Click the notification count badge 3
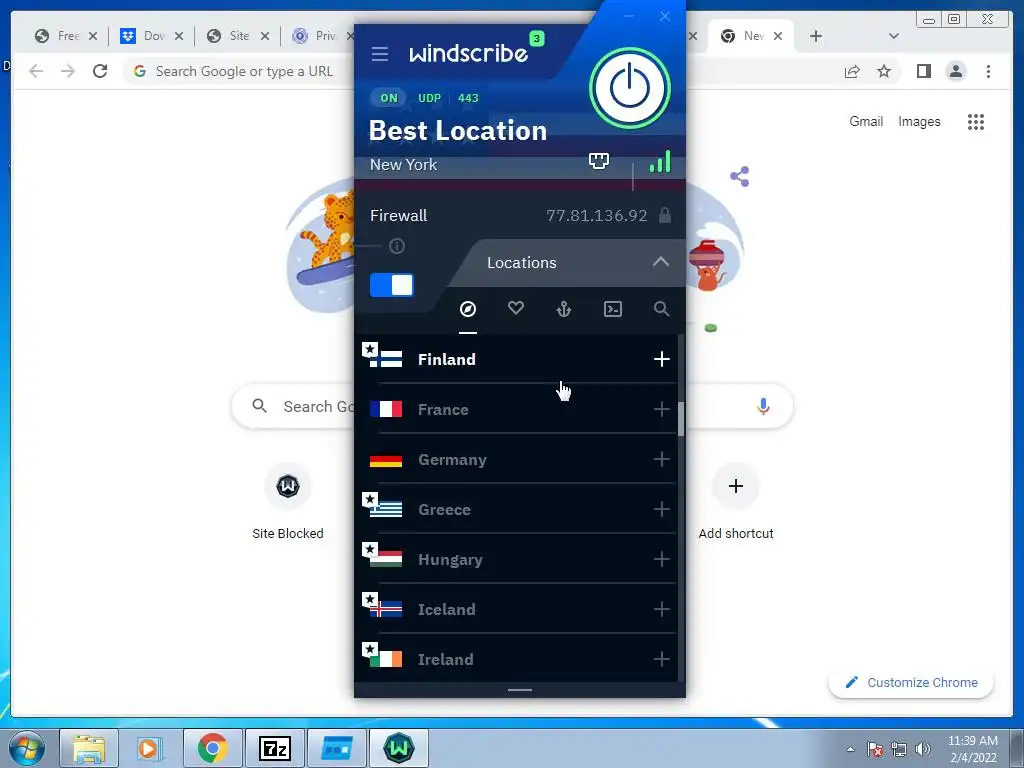1024x768 pixels. [537, 39]
